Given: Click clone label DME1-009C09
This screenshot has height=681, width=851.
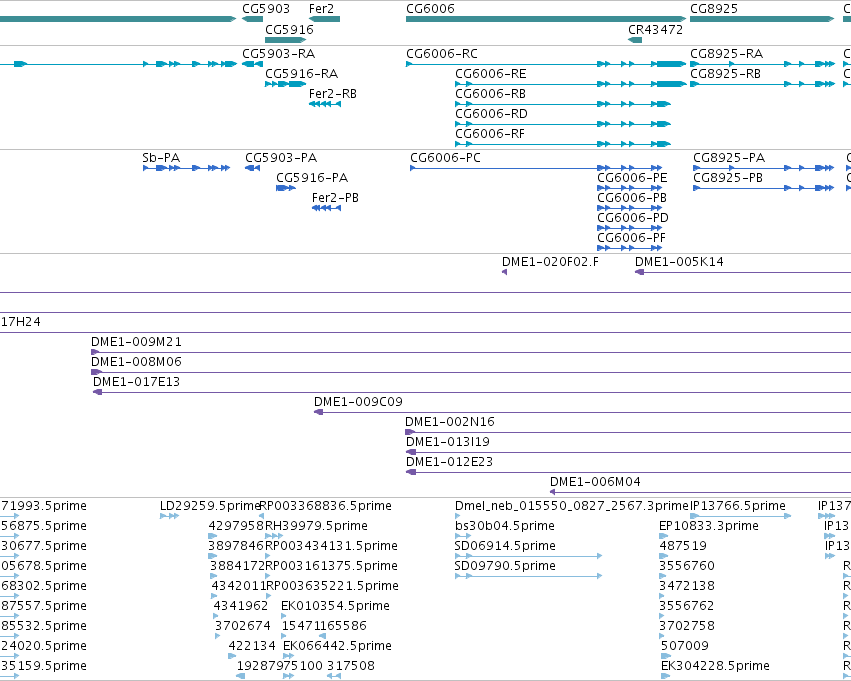Looking at the screenshot, I should point(358,402).
